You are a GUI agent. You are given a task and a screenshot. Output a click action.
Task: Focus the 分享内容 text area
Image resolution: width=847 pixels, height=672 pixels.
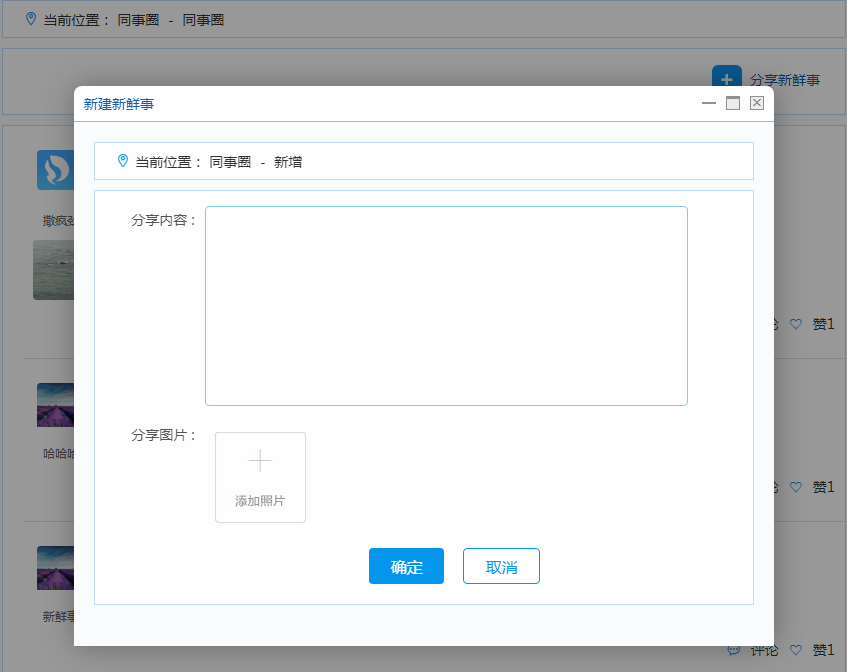[x=446, y=305]
